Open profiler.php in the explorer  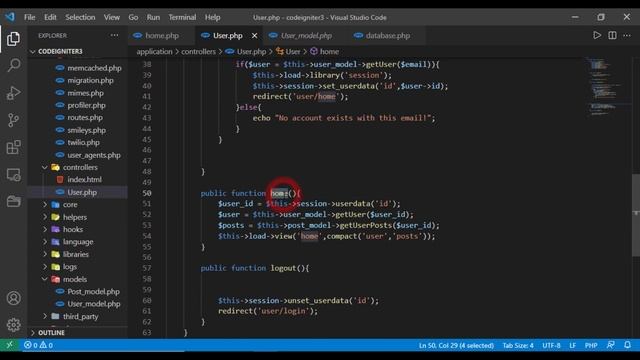86,105
